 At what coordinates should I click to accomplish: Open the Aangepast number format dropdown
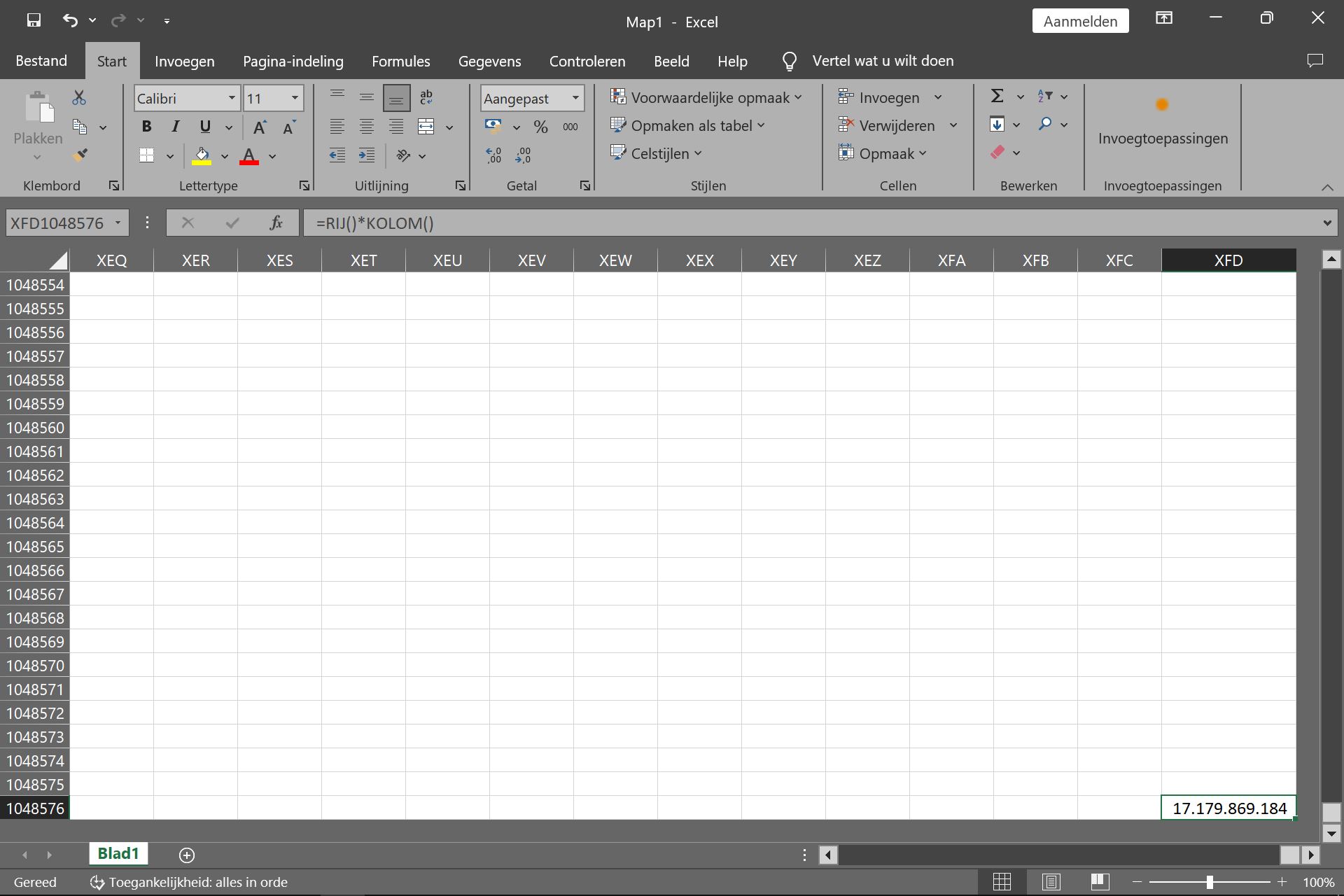(575, 98)
